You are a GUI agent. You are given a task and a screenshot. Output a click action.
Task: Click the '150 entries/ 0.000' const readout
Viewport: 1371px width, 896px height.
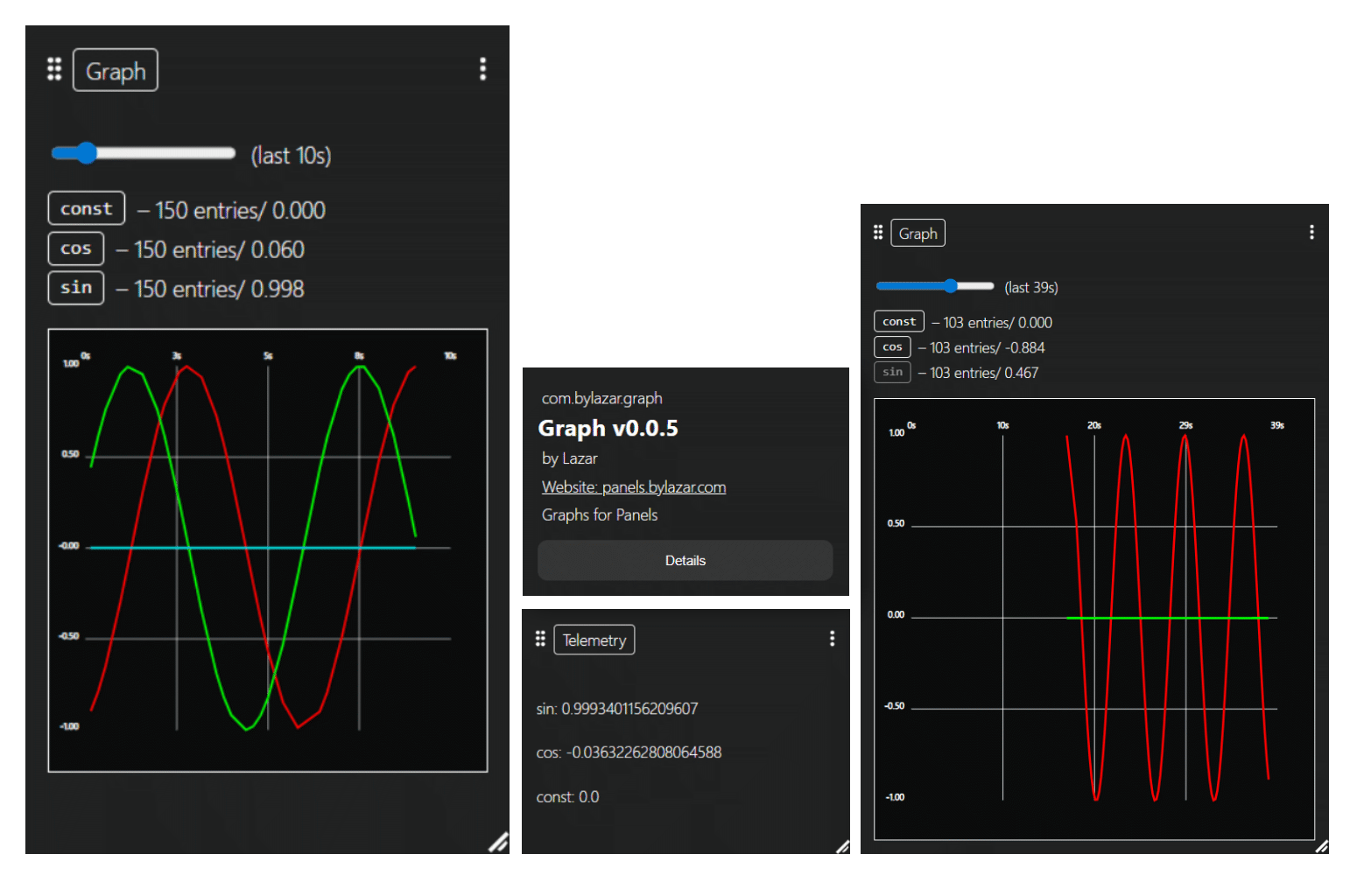click(x=240, y=210)
